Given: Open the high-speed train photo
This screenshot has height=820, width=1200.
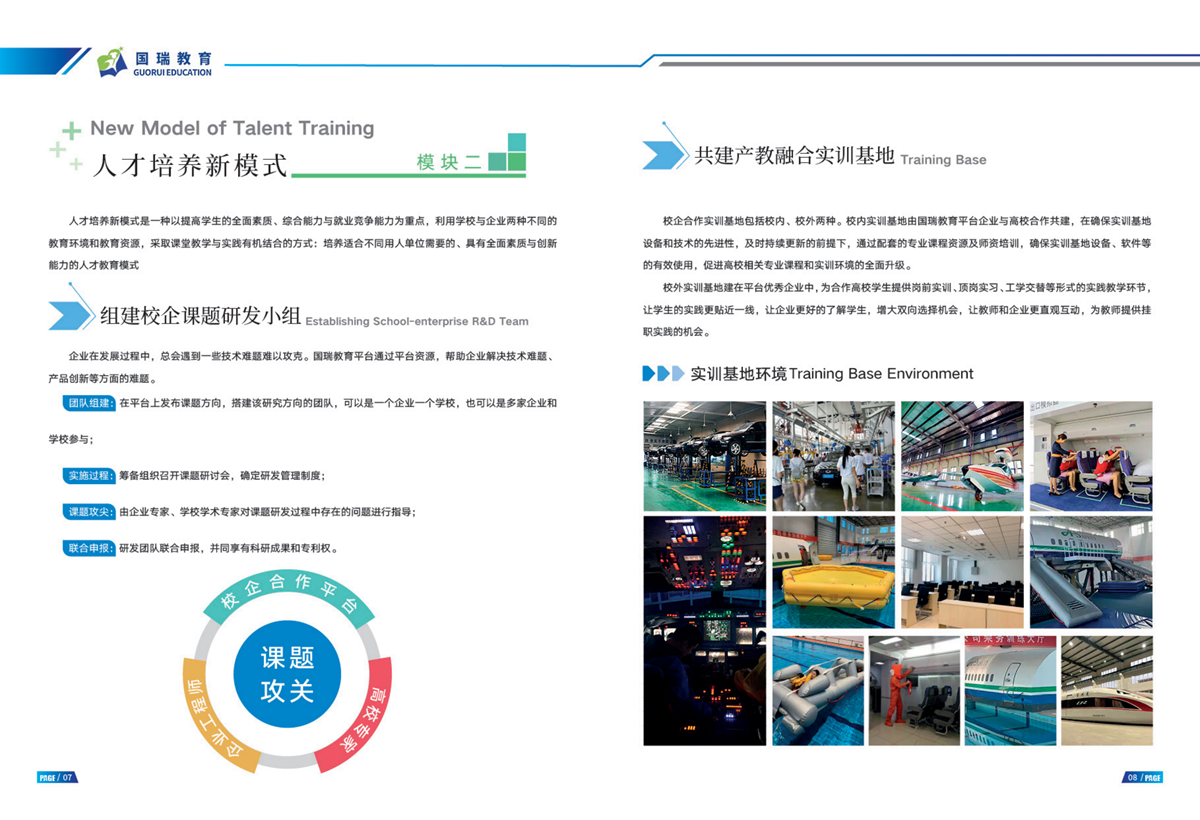Looking at the screenshot, I should pos(1105,690).
